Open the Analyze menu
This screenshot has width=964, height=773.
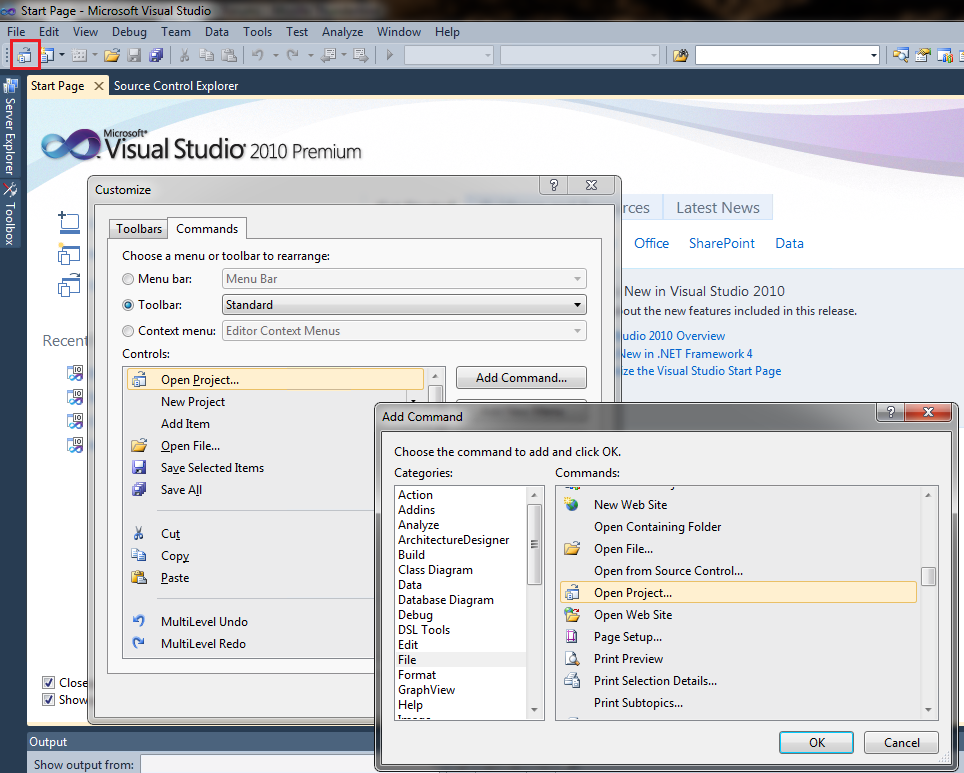(x=342, y=32)
